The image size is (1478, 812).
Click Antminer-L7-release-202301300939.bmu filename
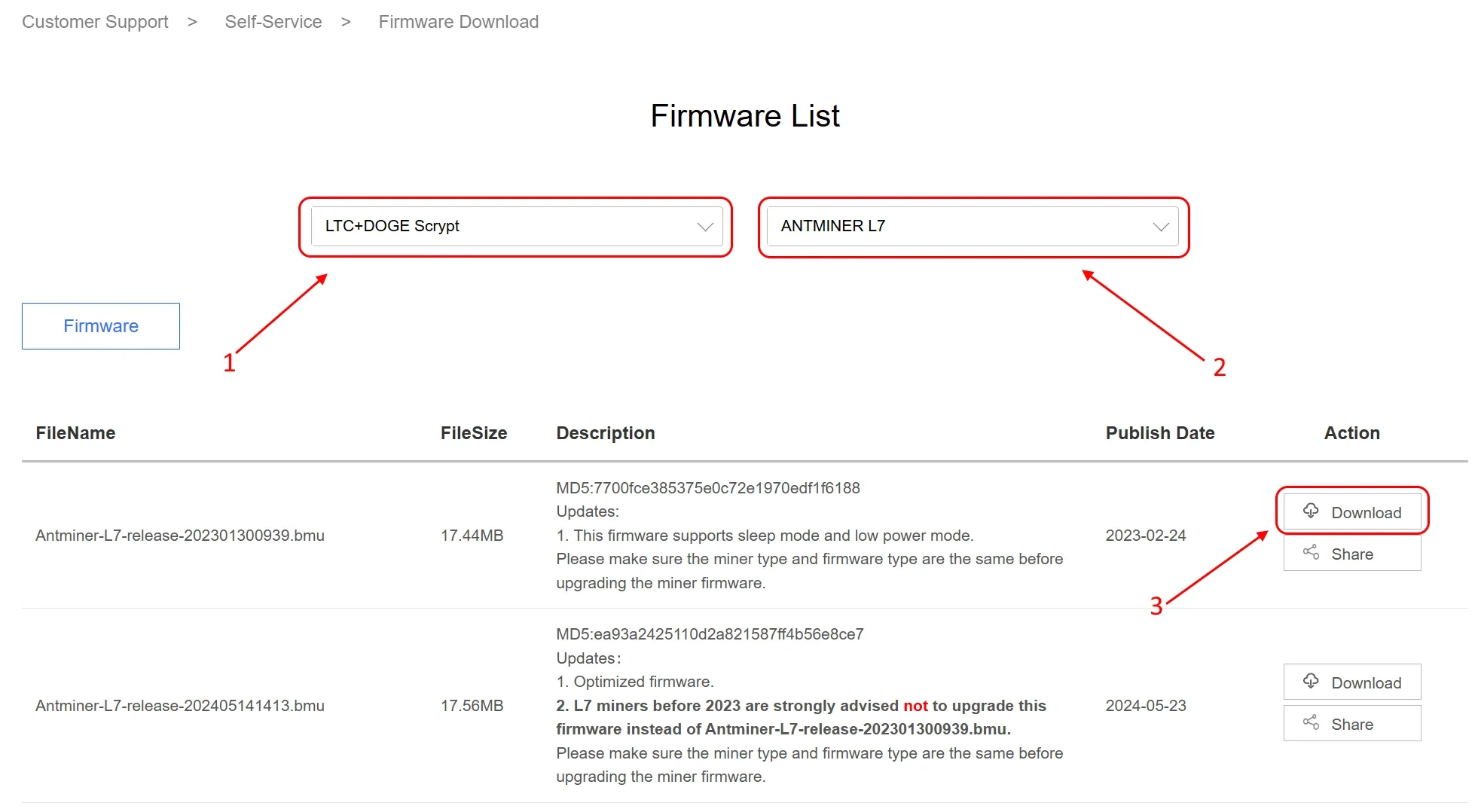click(180, 536)
